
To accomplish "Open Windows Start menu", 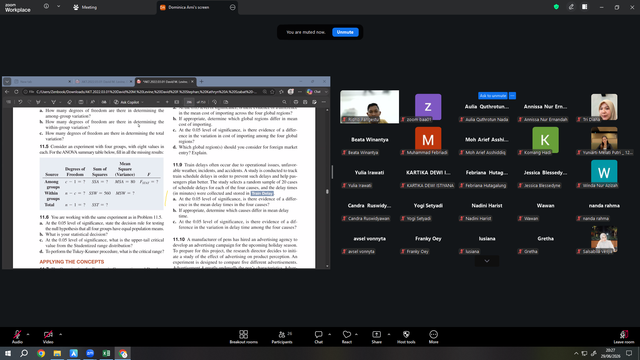I will (x=8, y=353).
